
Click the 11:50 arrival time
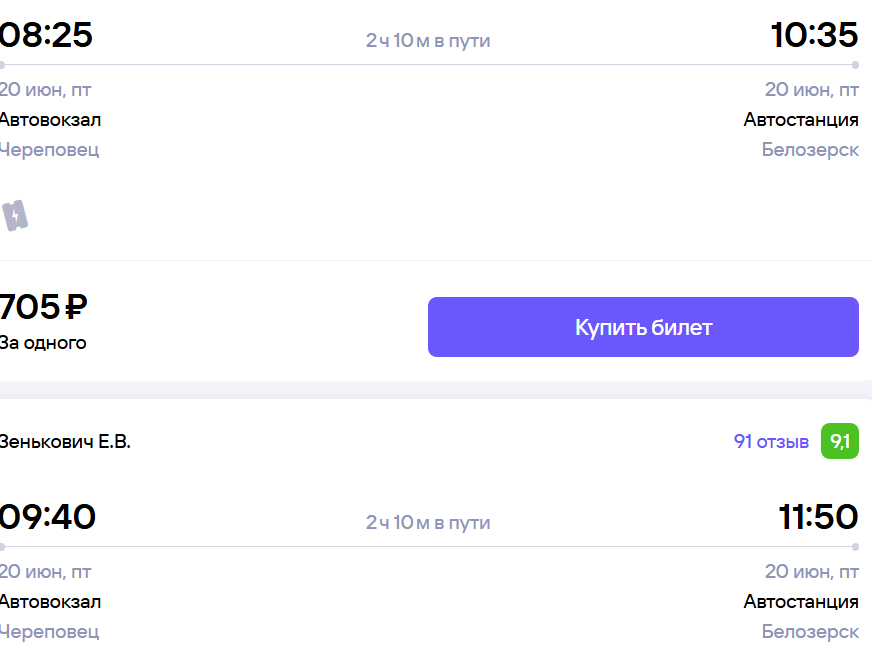818,517
